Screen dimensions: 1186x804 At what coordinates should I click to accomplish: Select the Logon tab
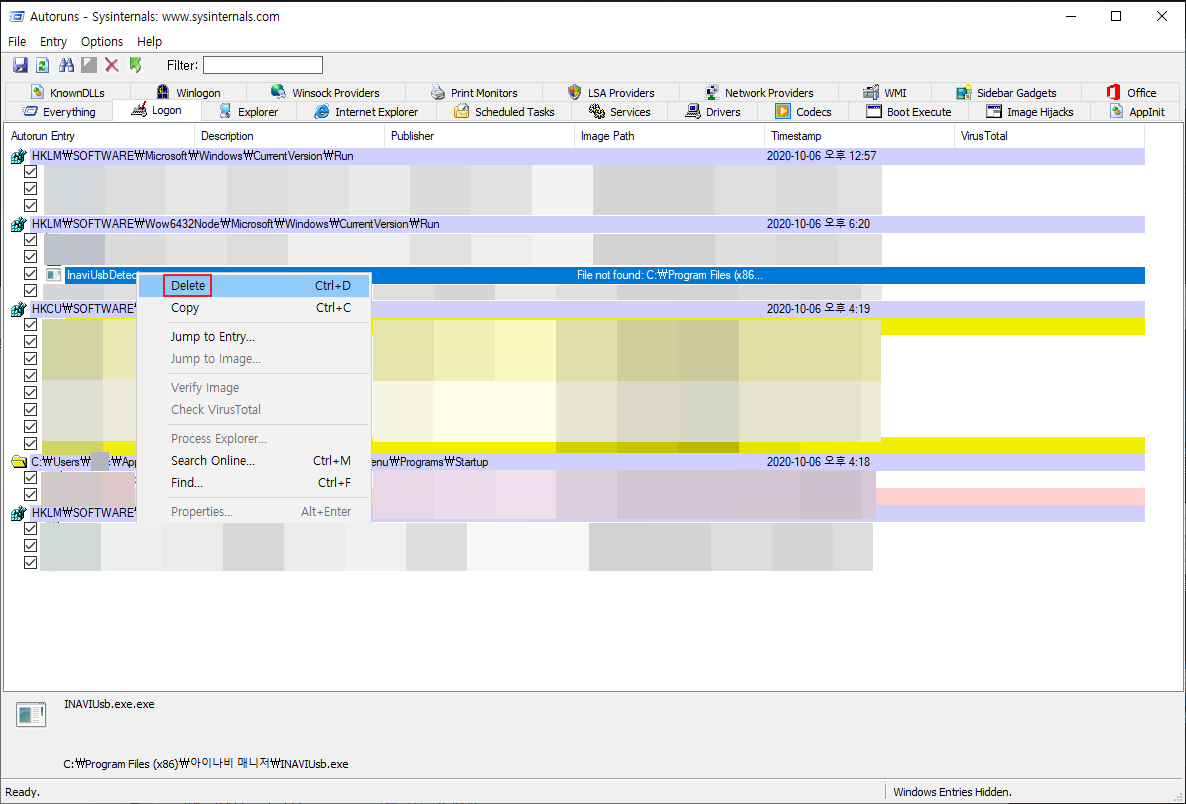pos(157,110)
